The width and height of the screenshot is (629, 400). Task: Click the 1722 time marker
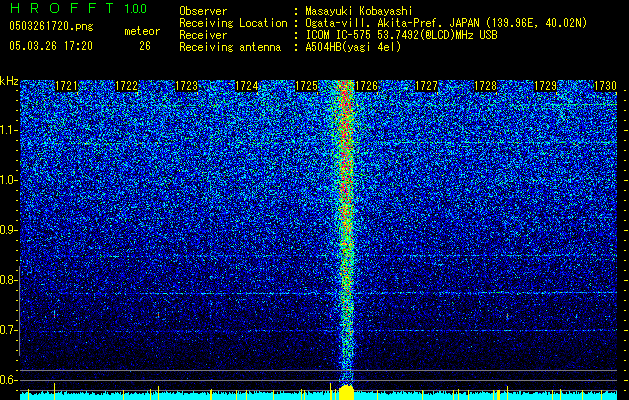click(126, 86)
